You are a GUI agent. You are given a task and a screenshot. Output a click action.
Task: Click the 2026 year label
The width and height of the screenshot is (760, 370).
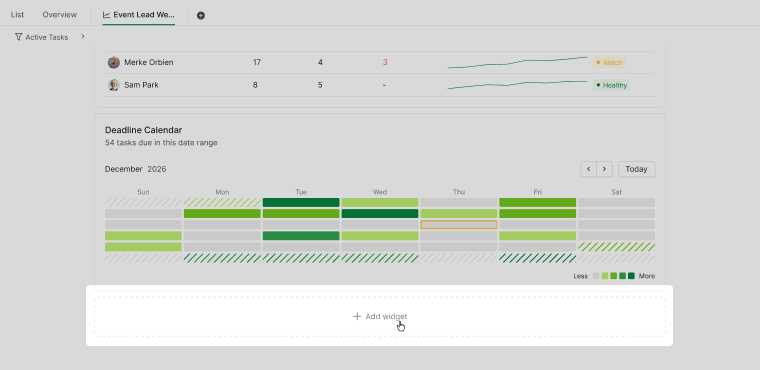pos(157,169)
